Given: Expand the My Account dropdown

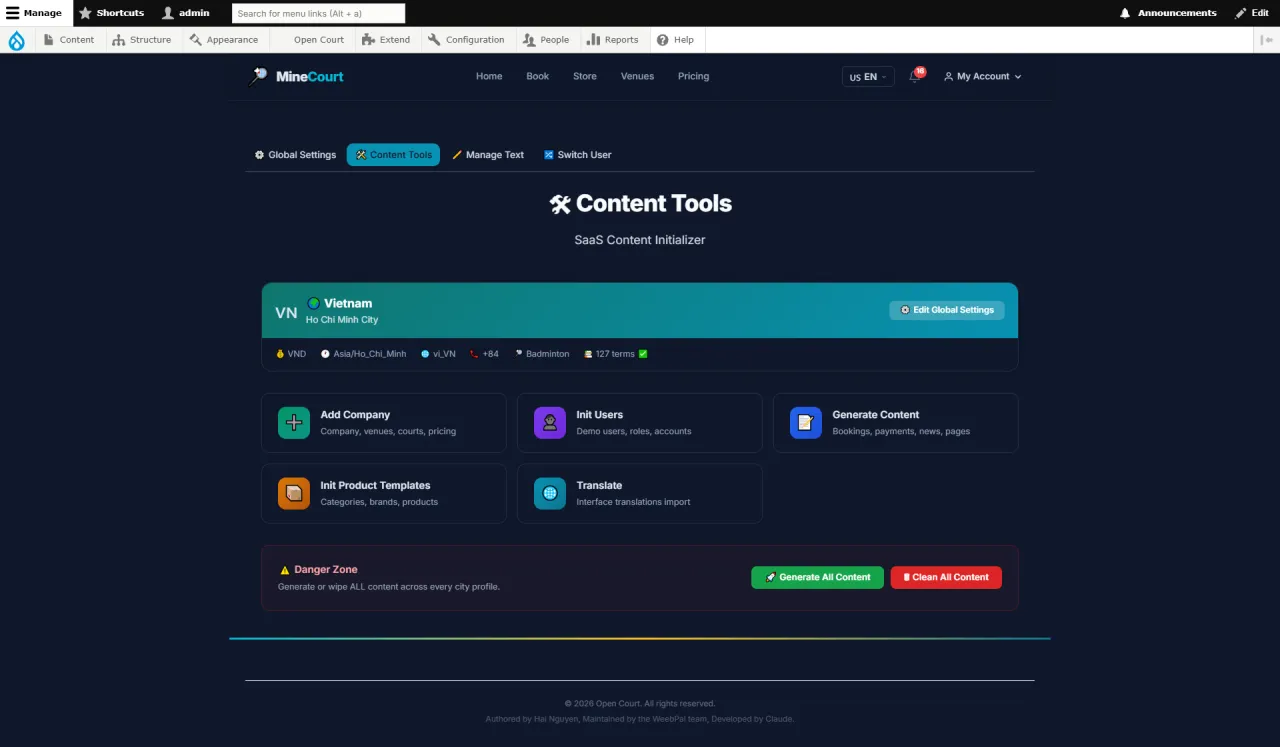Looking at the screenshot, I should pos(983,76).
